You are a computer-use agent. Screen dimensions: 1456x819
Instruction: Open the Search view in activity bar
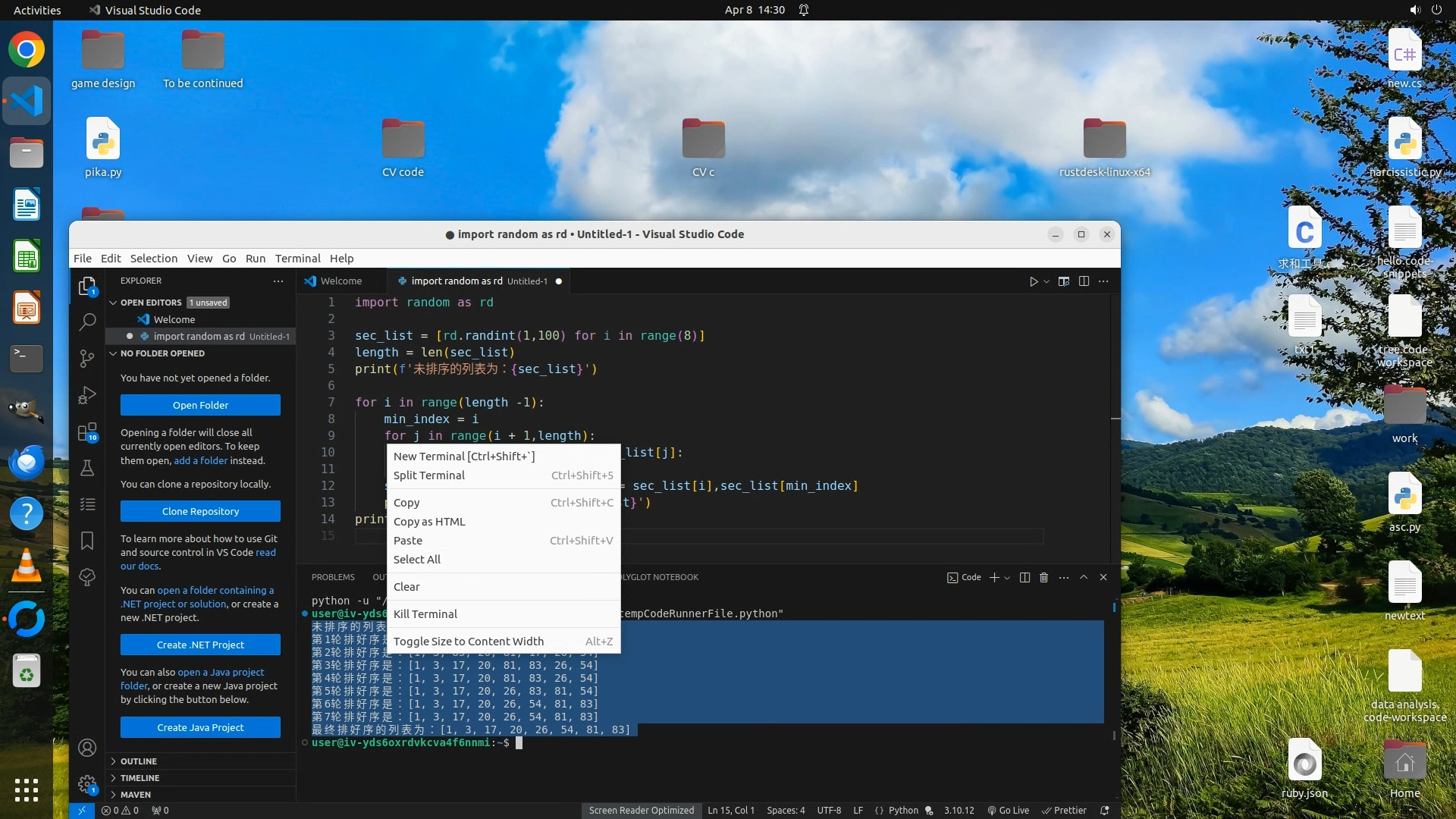pyautogui.click(x=87, y=322)
